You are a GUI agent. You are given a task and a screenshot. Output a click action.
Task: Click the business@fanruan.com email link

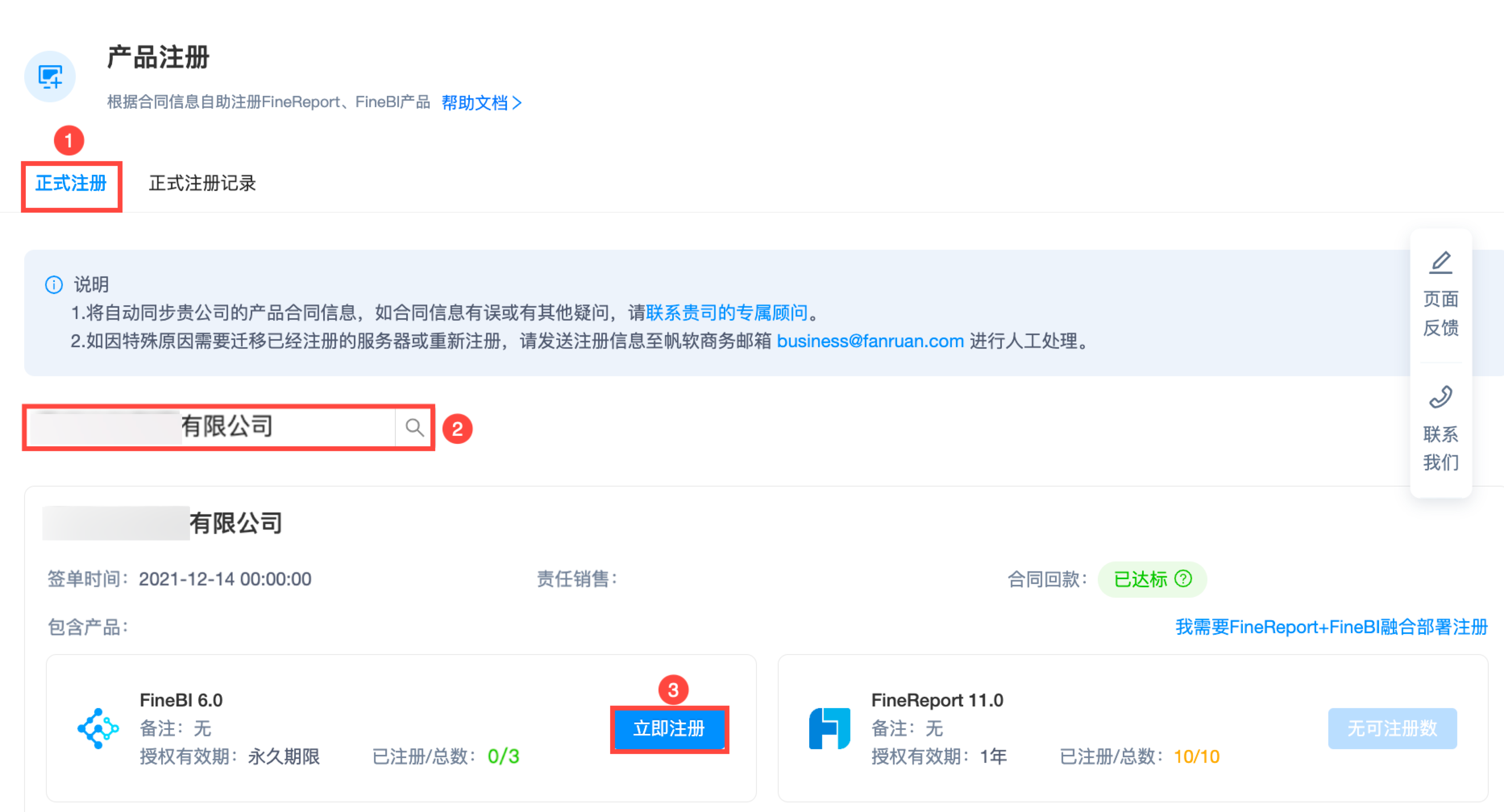tap(870, 341)
